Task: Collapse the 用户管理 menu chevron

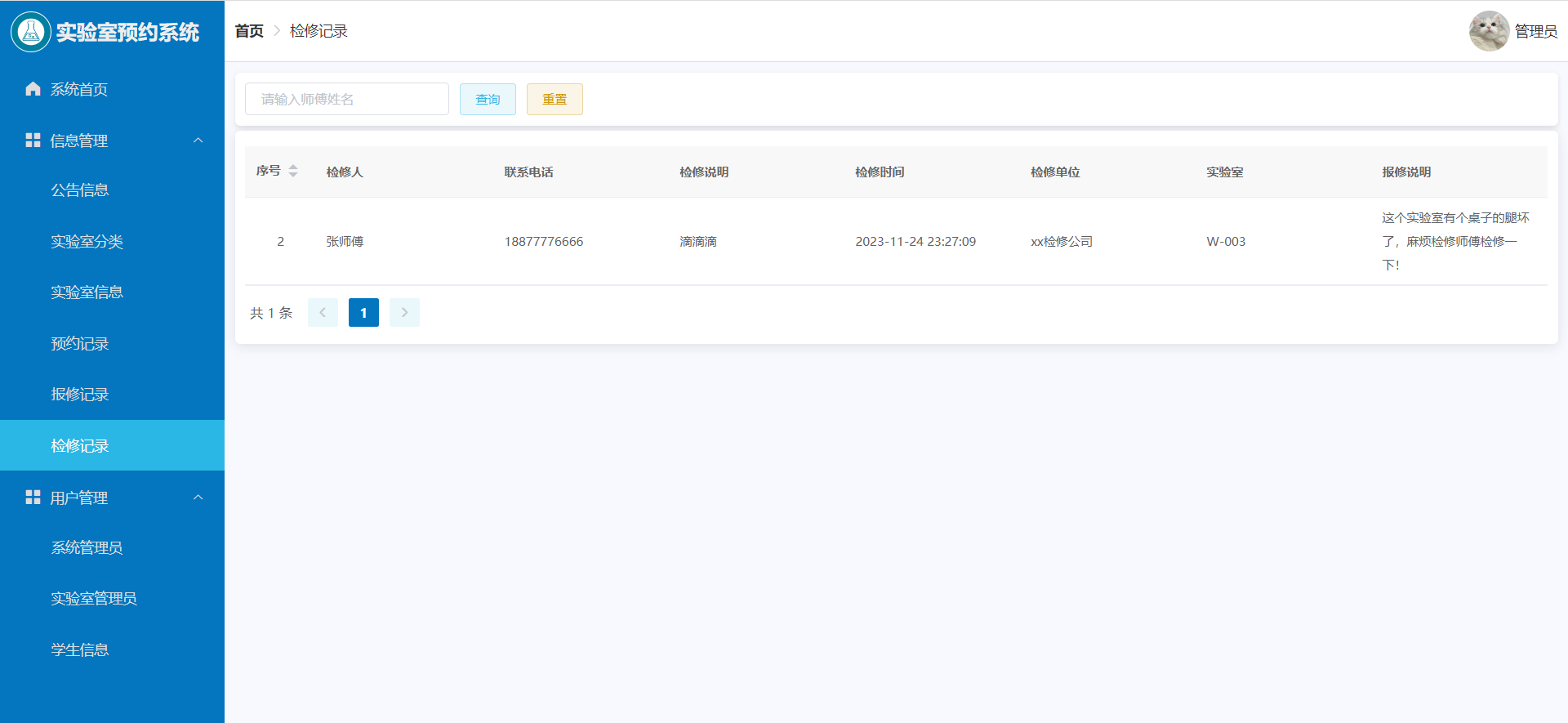Action: (198, 498)
